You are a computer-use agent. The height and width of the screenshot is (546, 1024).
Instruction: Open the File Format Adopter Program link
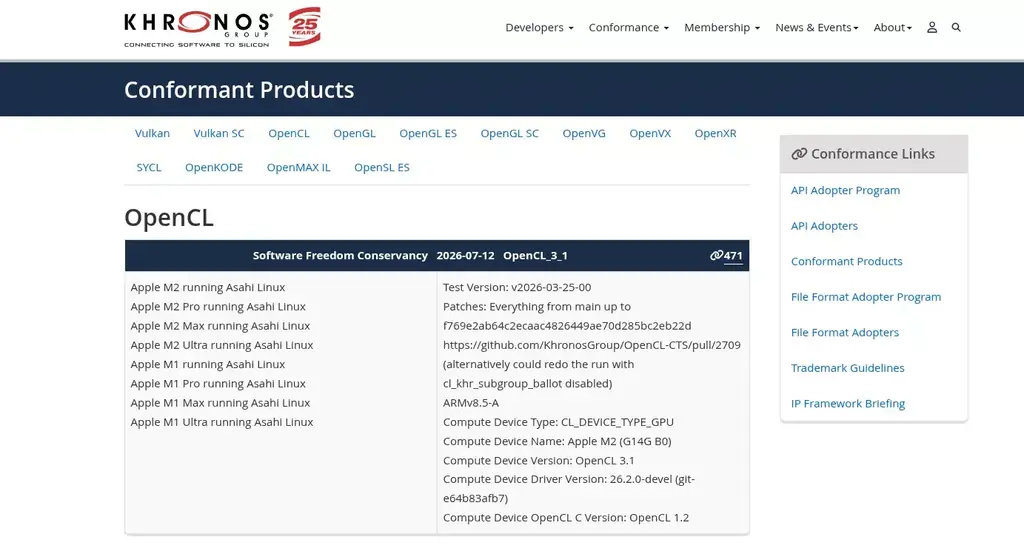pos(866,297)
